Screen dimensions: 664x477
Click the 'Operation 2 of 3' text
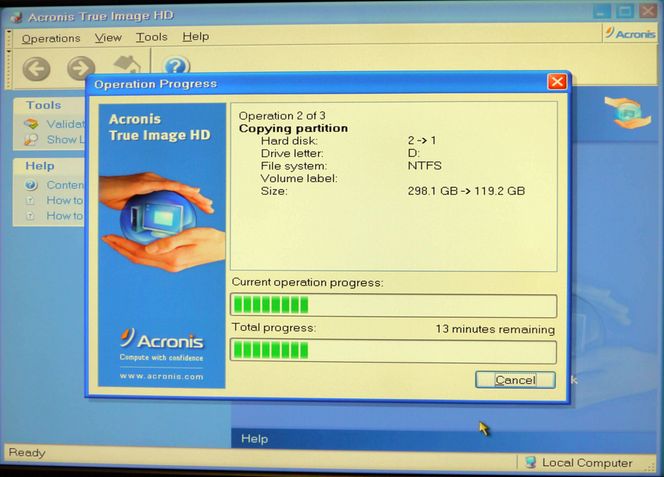[282, 116]
